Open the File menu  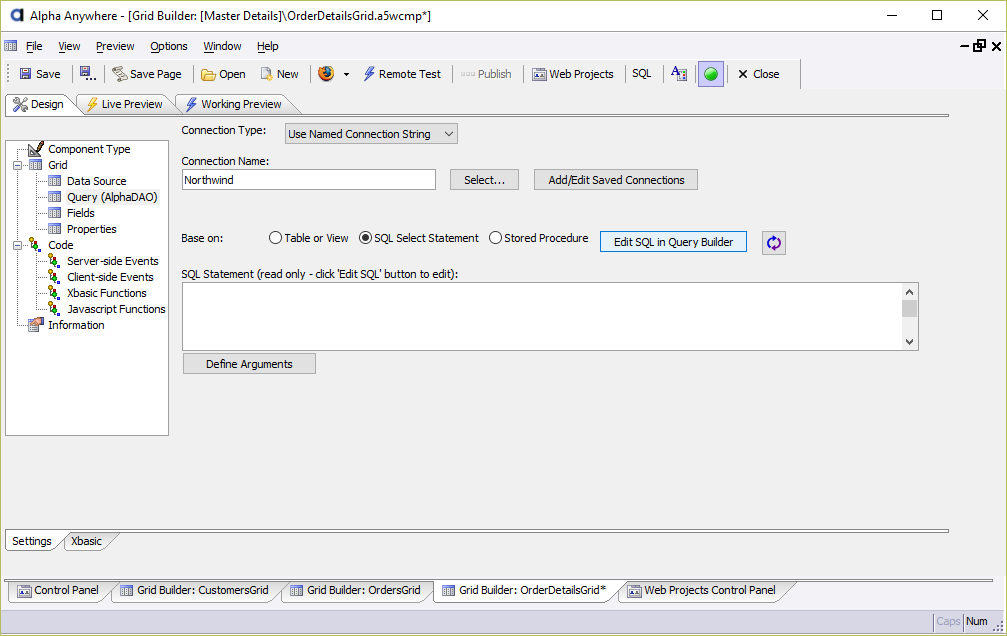pyautogui.click(x=34, y=46)
